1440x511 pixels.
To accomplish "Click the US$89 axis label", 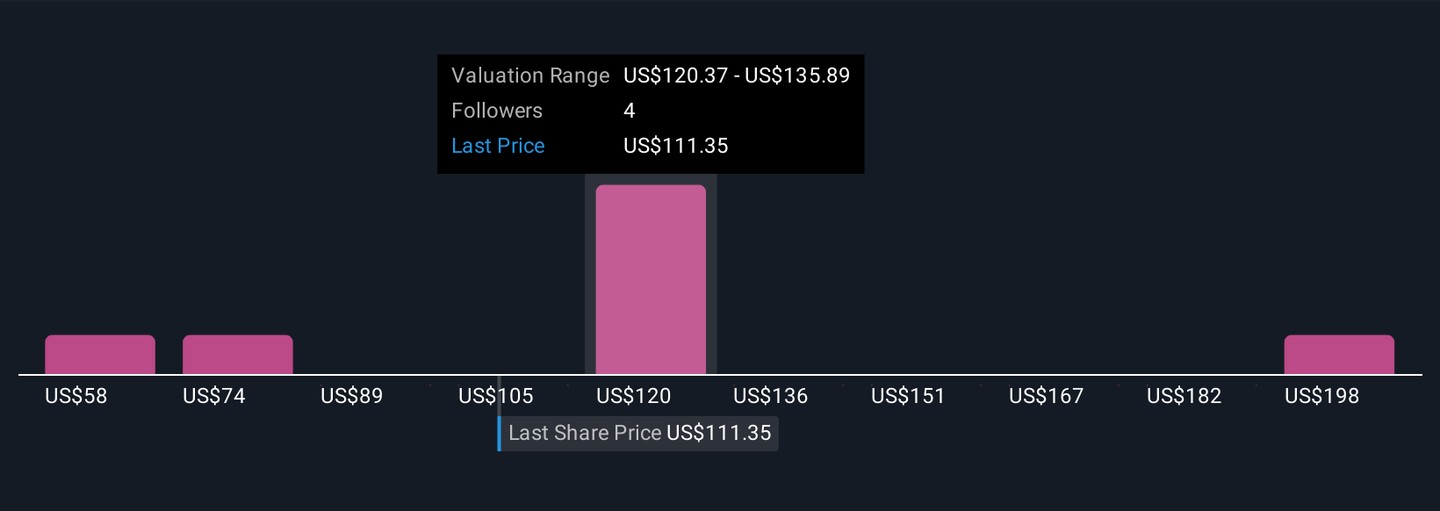I will (352, 396).
